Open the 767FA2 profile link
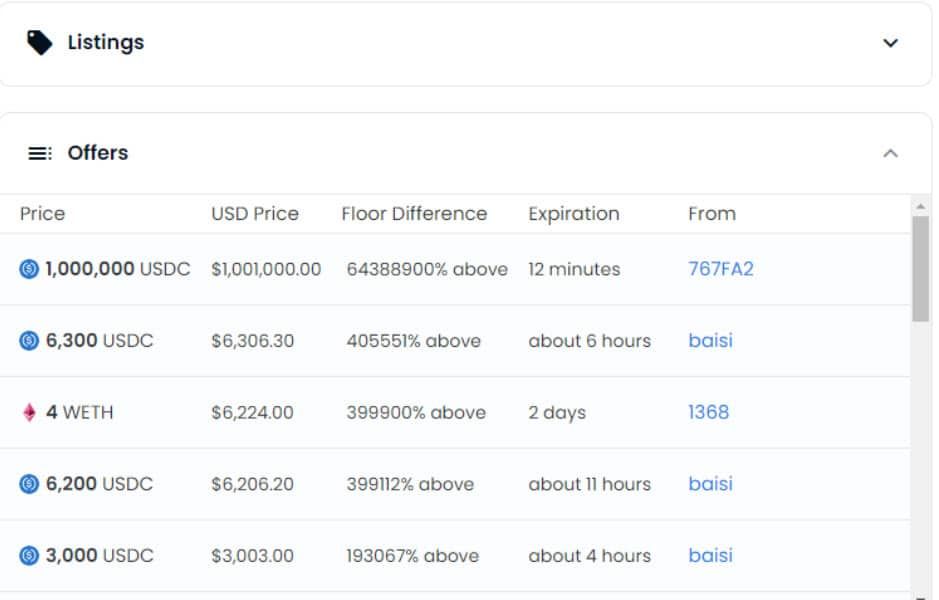939x600 pixels. 720,269
